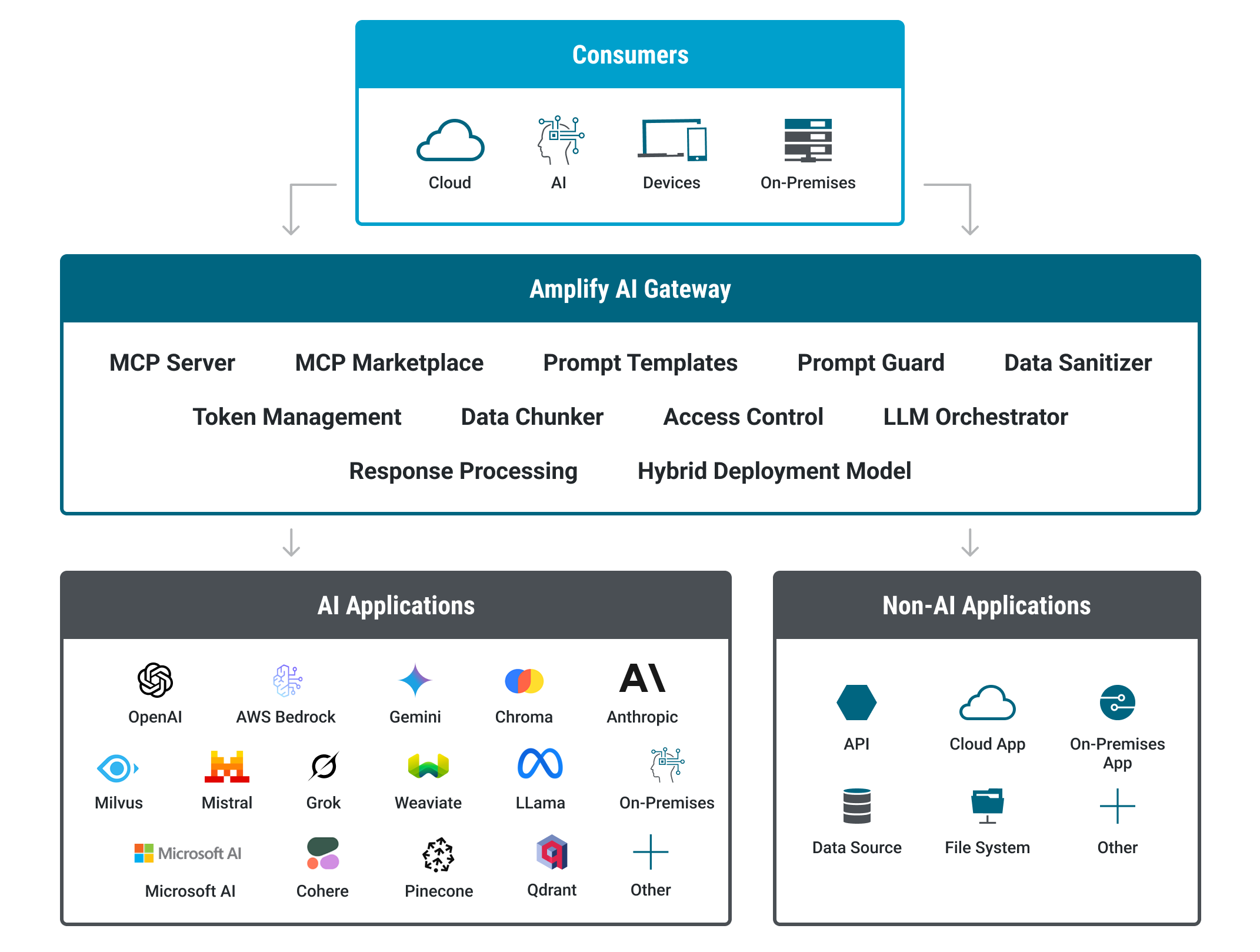
Task: Select the AWS Bedrock icon
Action: pyautogui.click(x=287, y=680)
